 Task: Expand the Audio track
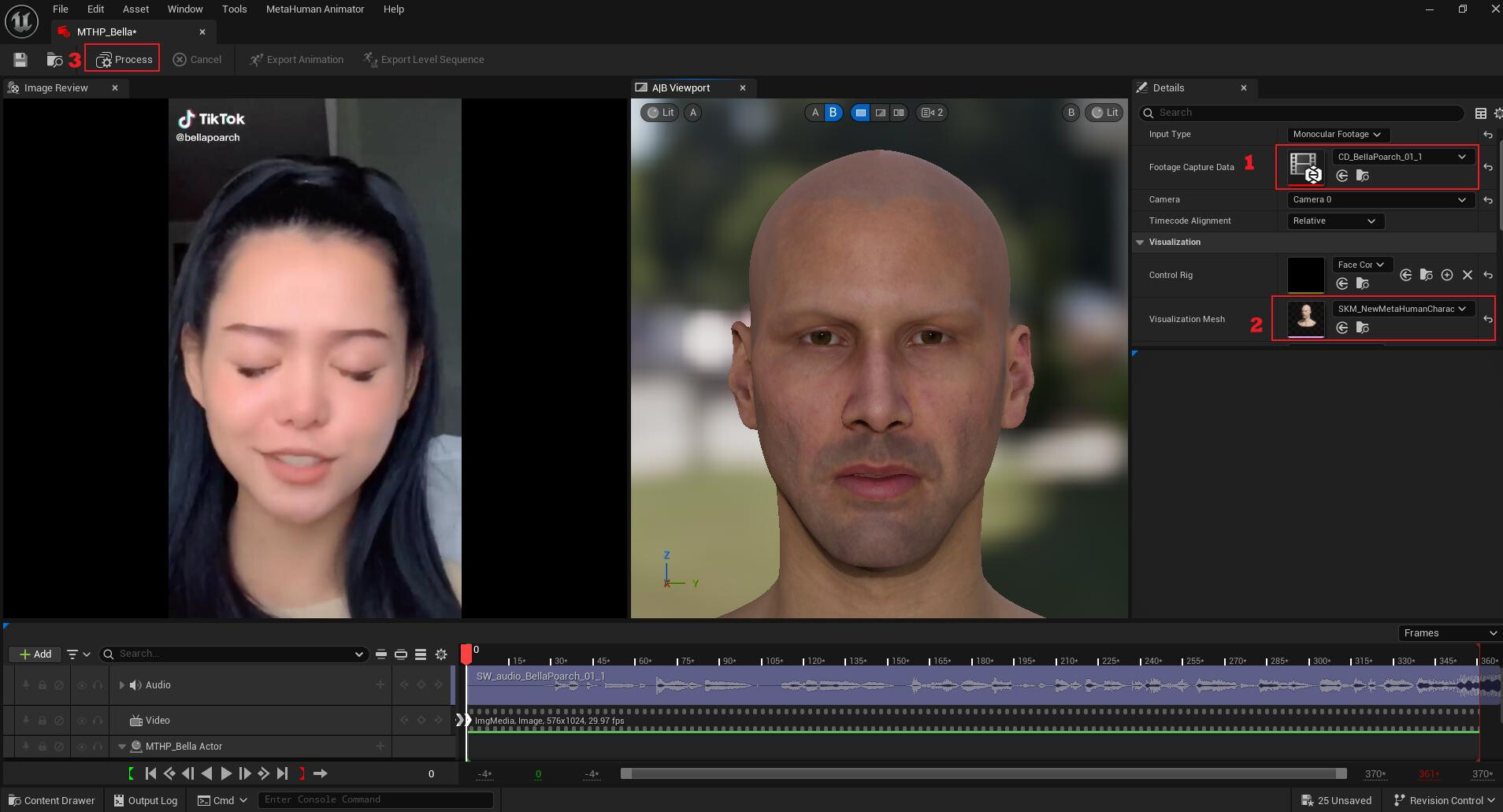[121, 685]
